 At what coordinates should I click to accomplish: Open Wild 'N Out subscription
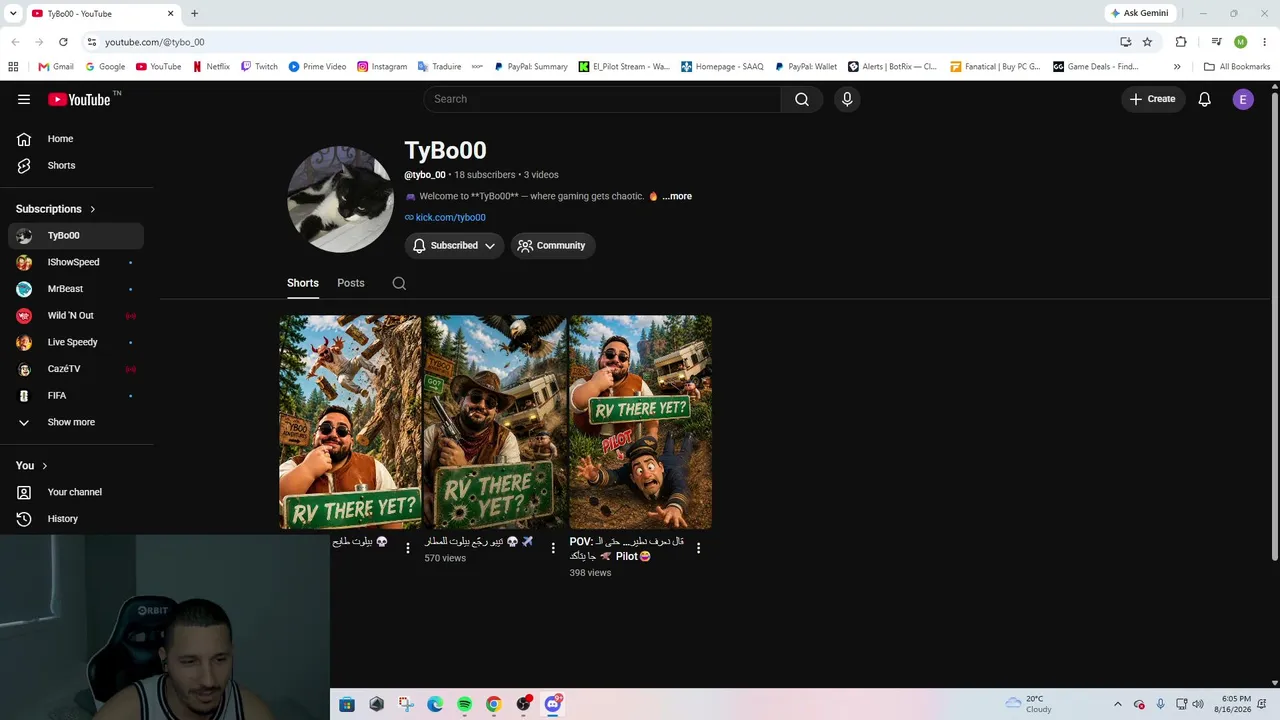[x=76, y=316]
